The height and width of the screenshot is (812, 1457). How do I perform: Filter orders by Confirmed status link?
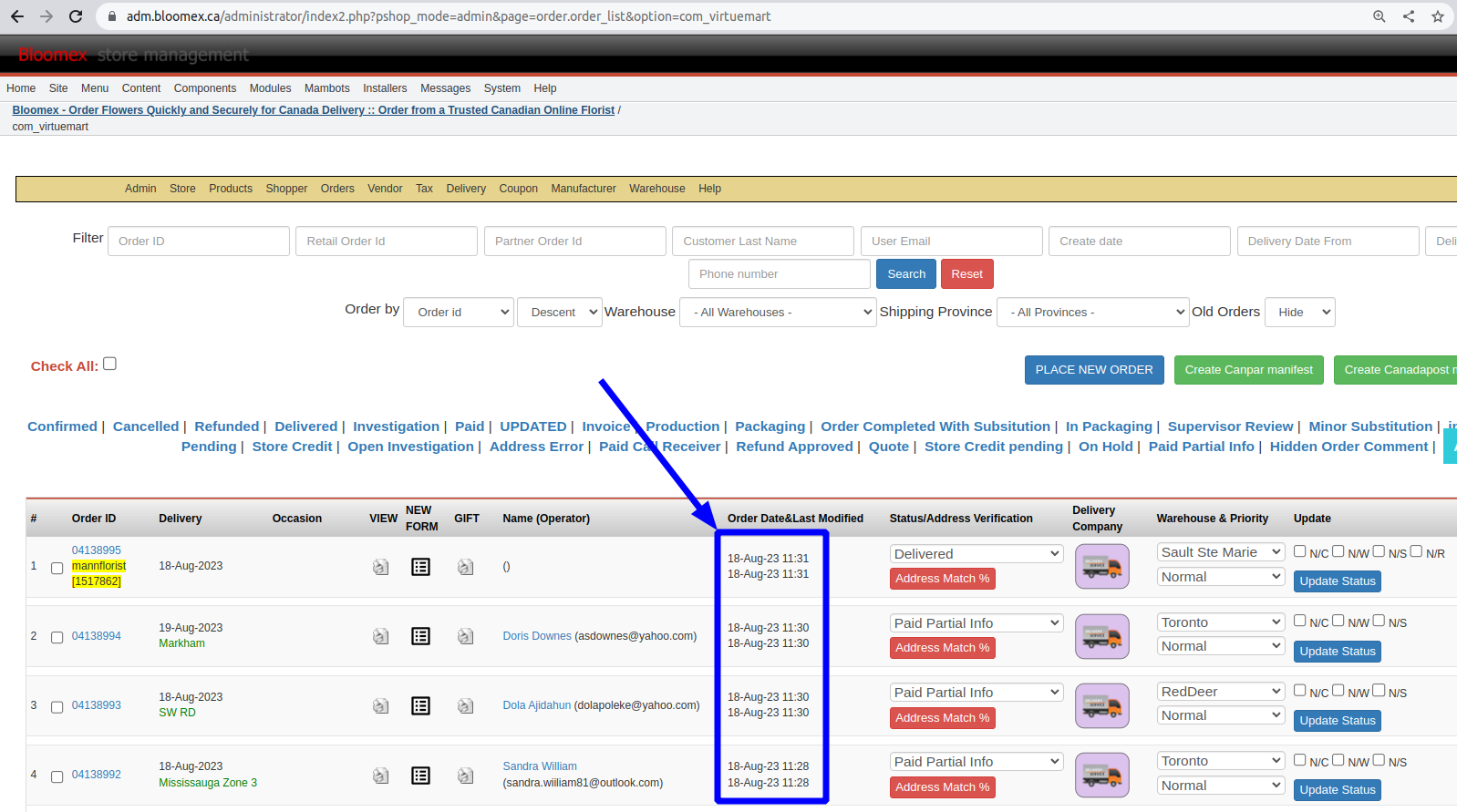(x=62, y=427)
